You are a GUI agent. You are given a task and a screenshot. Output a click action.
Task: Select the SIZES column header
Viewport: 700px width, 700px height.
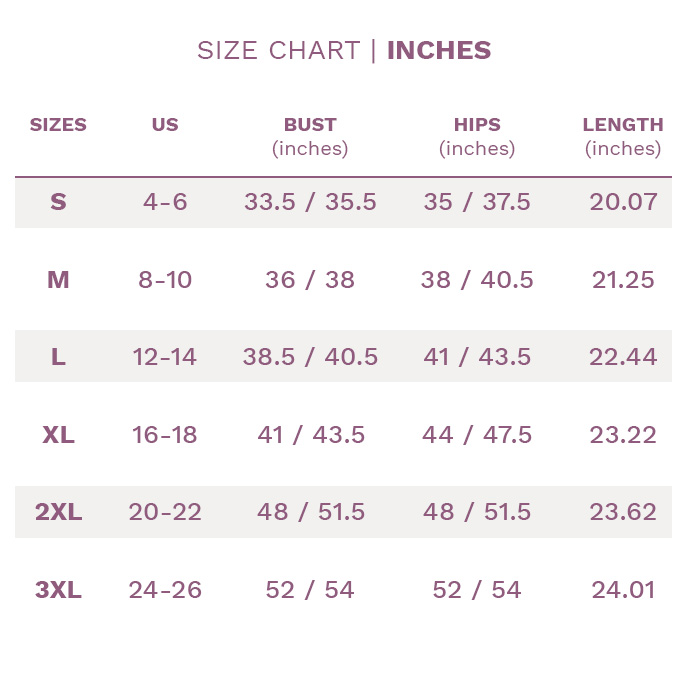(58, 125)
